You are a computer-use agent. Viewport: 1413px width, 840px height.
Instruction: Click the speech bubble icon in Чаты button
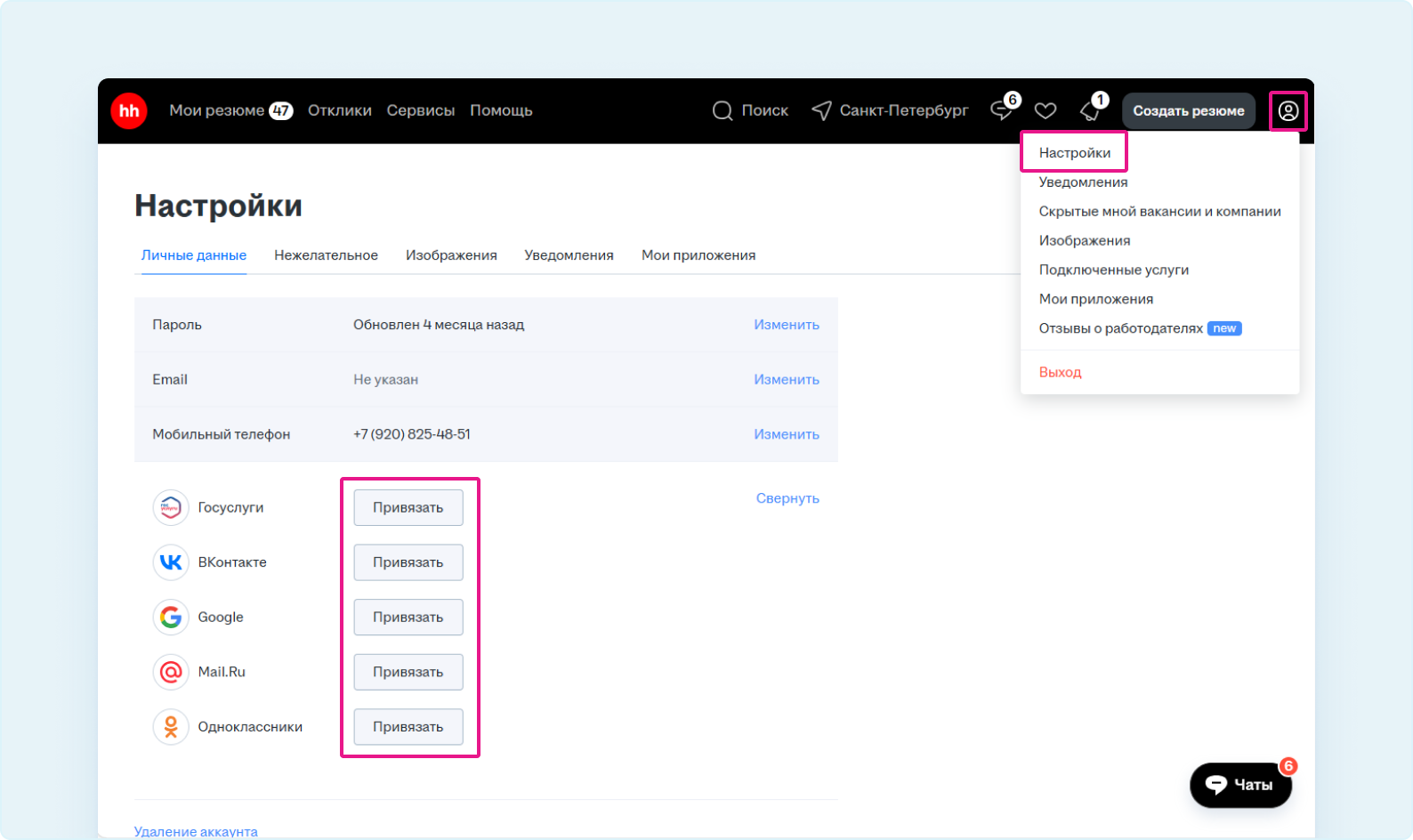[1216, 785]
